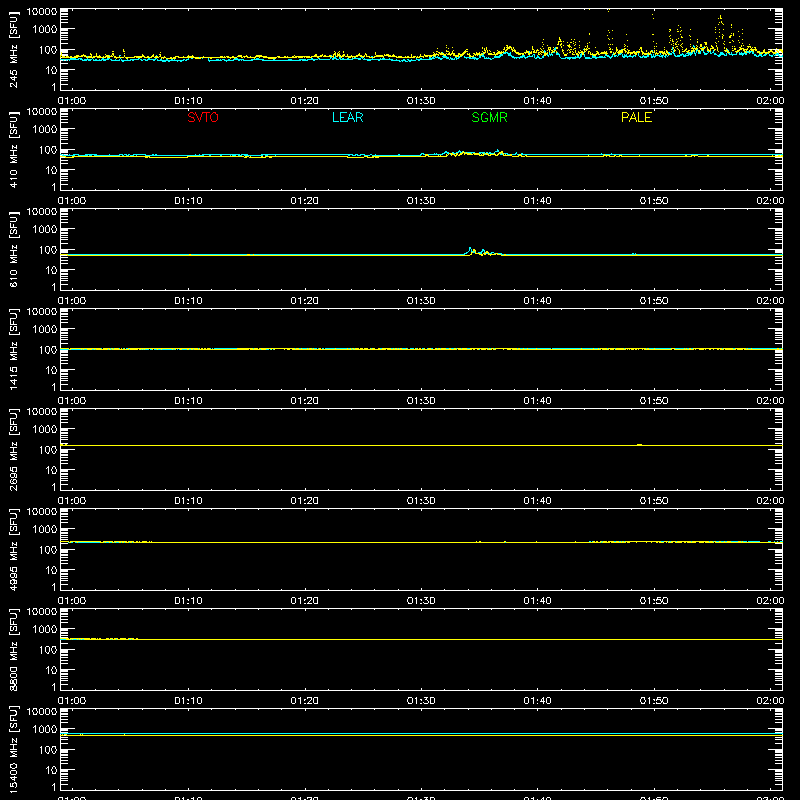Viewport: 800px width, 800px height.
Task: Select the '245 MHz [SFU]' axis title
Action: click(13, 50)
